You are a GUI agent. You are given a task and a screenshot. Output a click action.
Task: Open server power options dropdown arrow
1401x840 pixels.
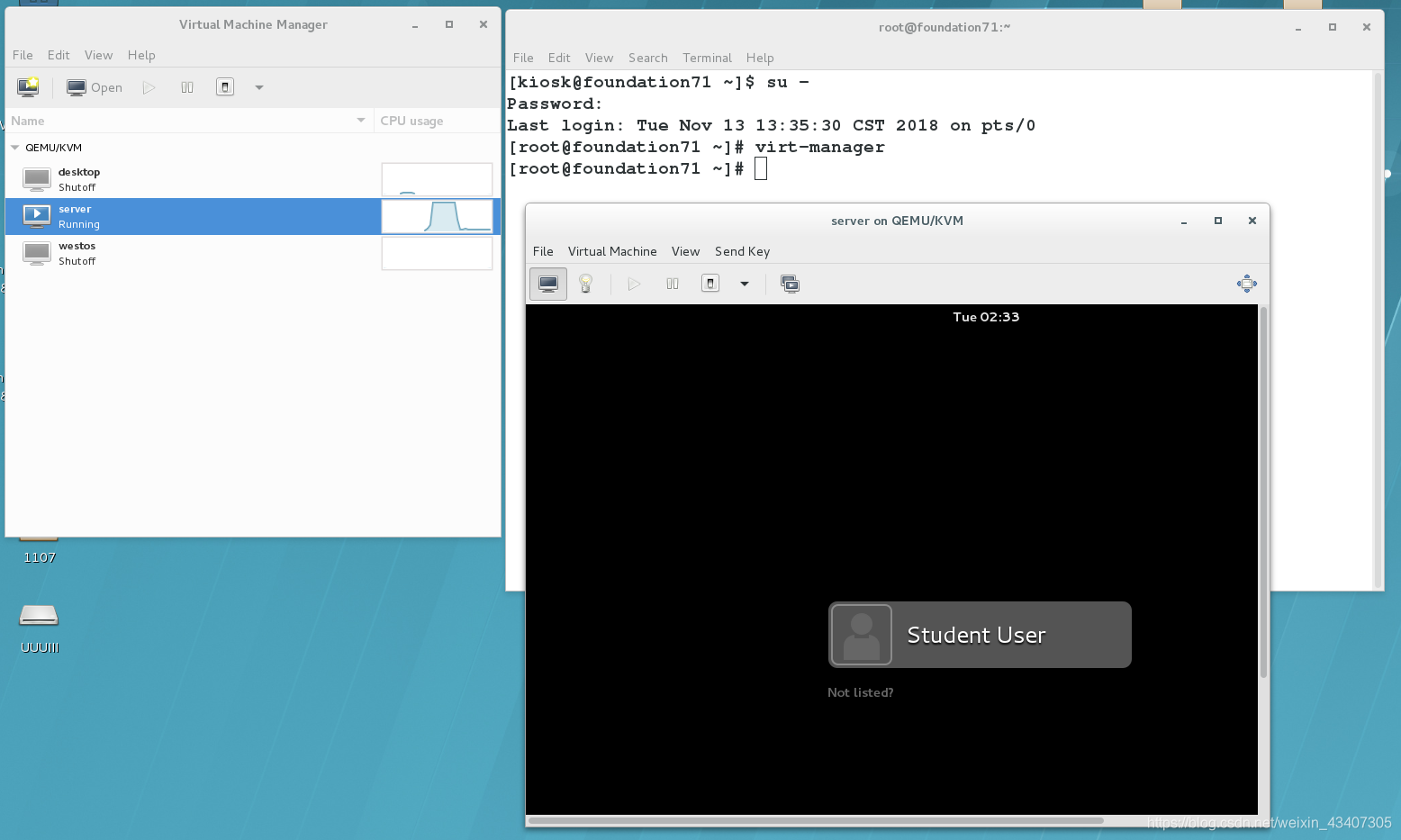pos(745,284)
